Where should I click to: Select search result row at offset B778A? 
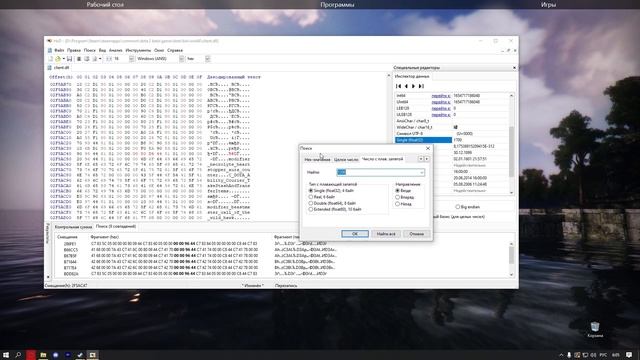pyautogui.click(x=282, y=268)
